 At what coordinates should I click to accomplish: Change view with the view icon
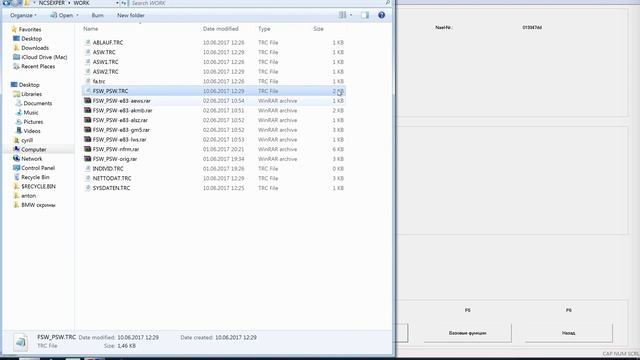pyautogui.click(x=342, y=16)
